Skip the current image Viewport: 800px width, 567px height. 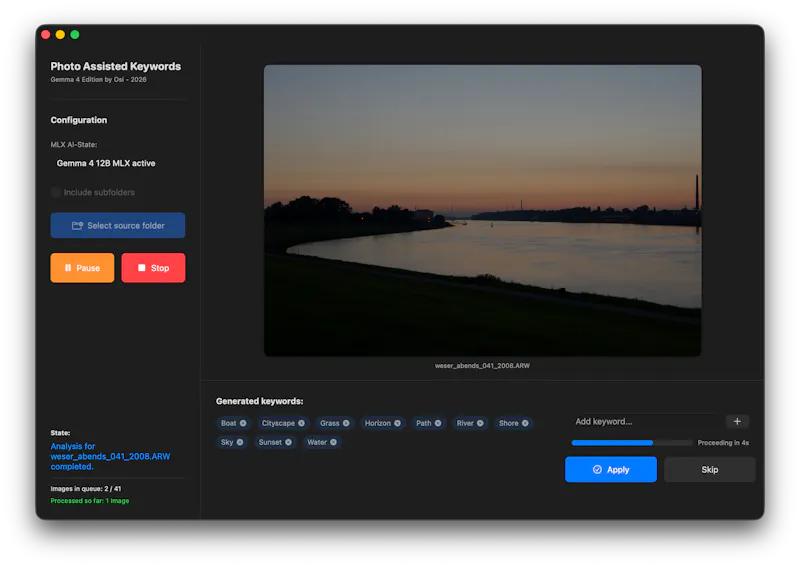710,470
